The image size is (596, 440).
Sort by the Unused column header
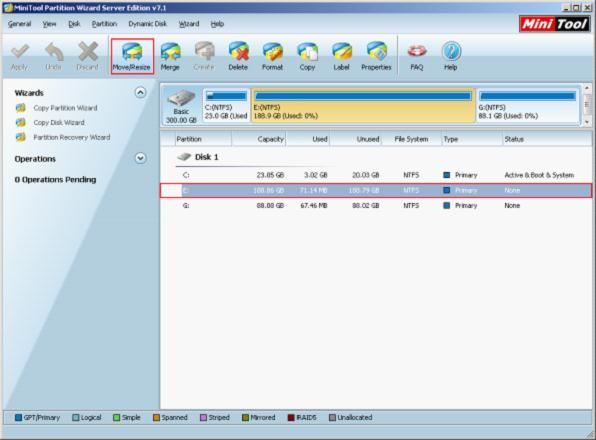pyautogui.click(x=356, y=139)
